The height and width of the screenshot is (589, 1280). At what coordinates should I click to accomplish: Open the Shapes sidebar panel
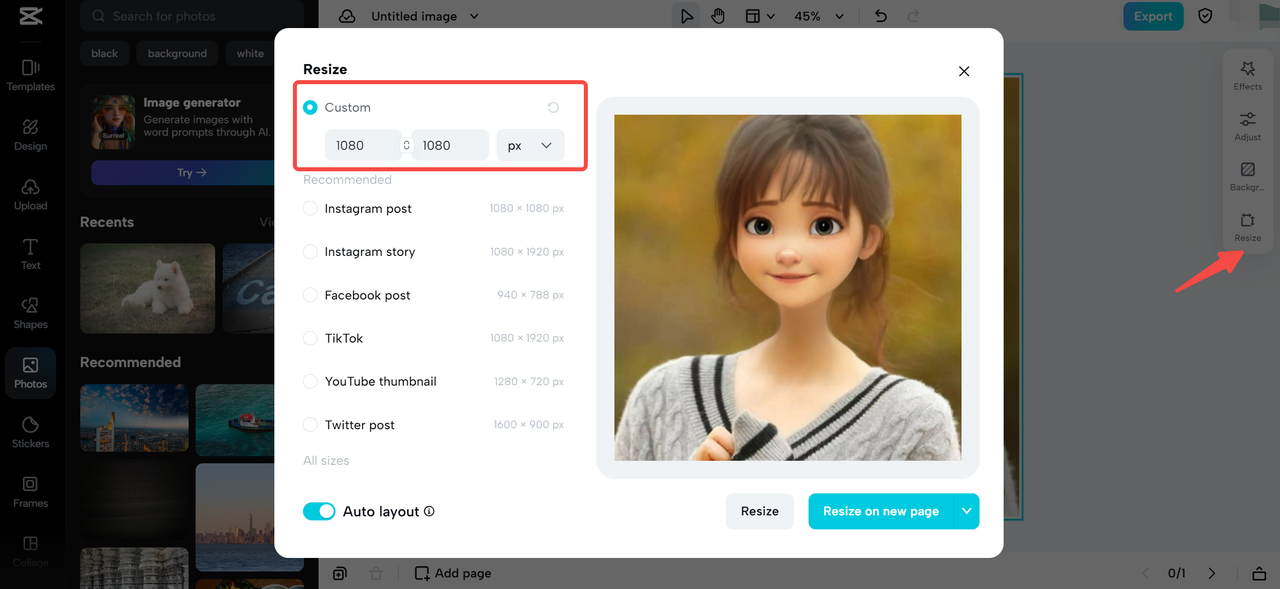(30, 313)
